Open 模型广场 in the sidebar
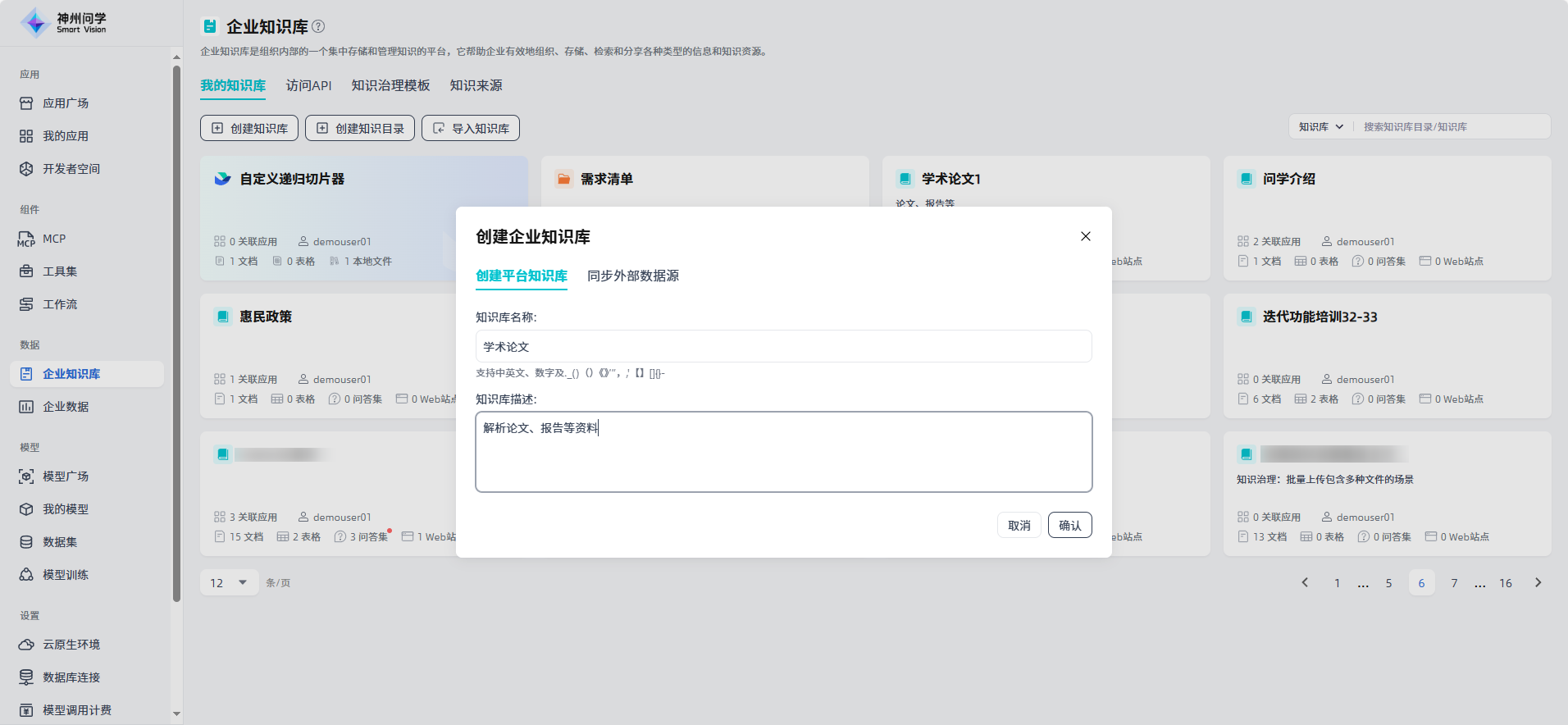 click(65, 476)
